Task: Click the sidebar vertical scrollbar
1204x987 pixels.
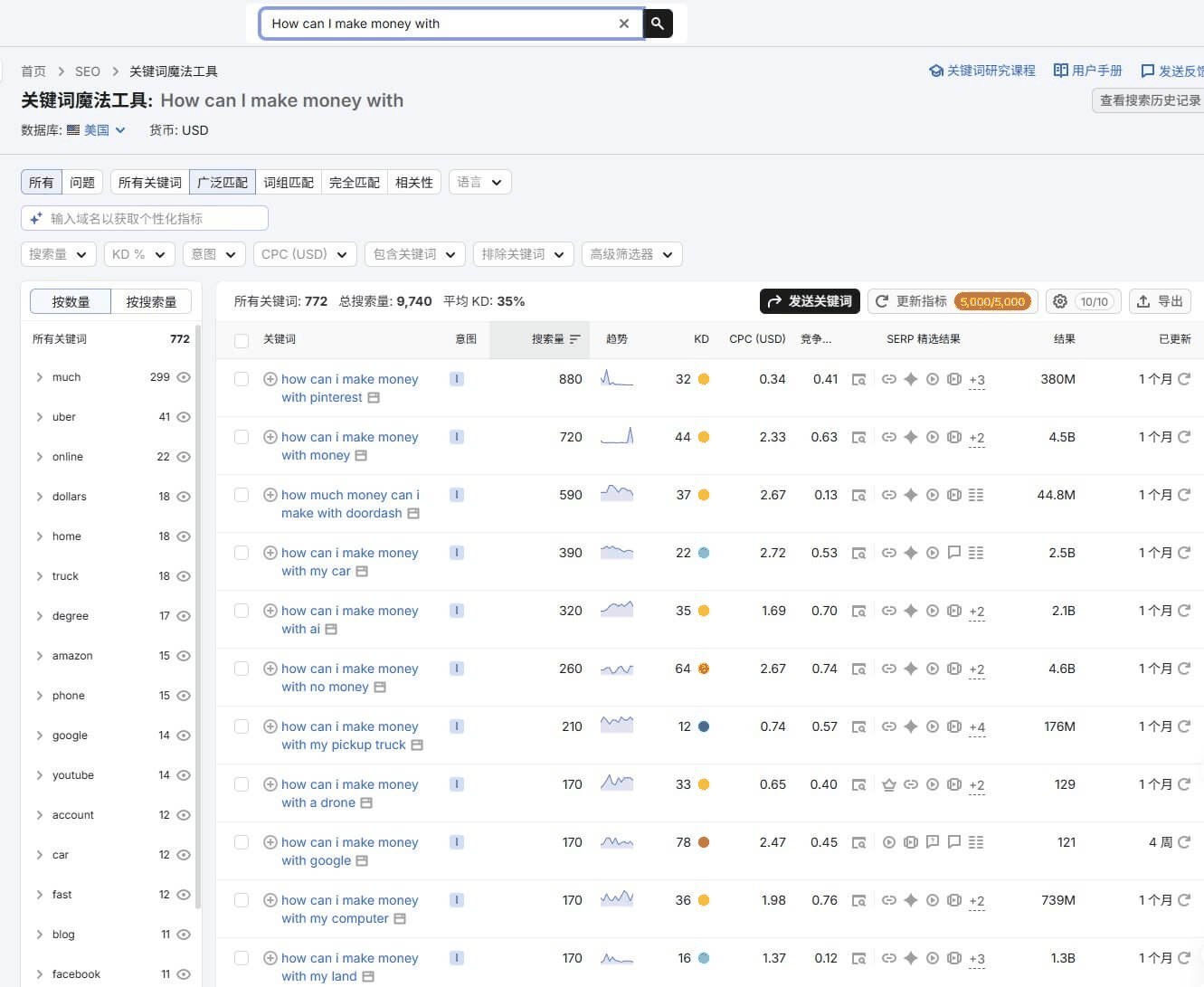Action: click(x=197, y=615)
